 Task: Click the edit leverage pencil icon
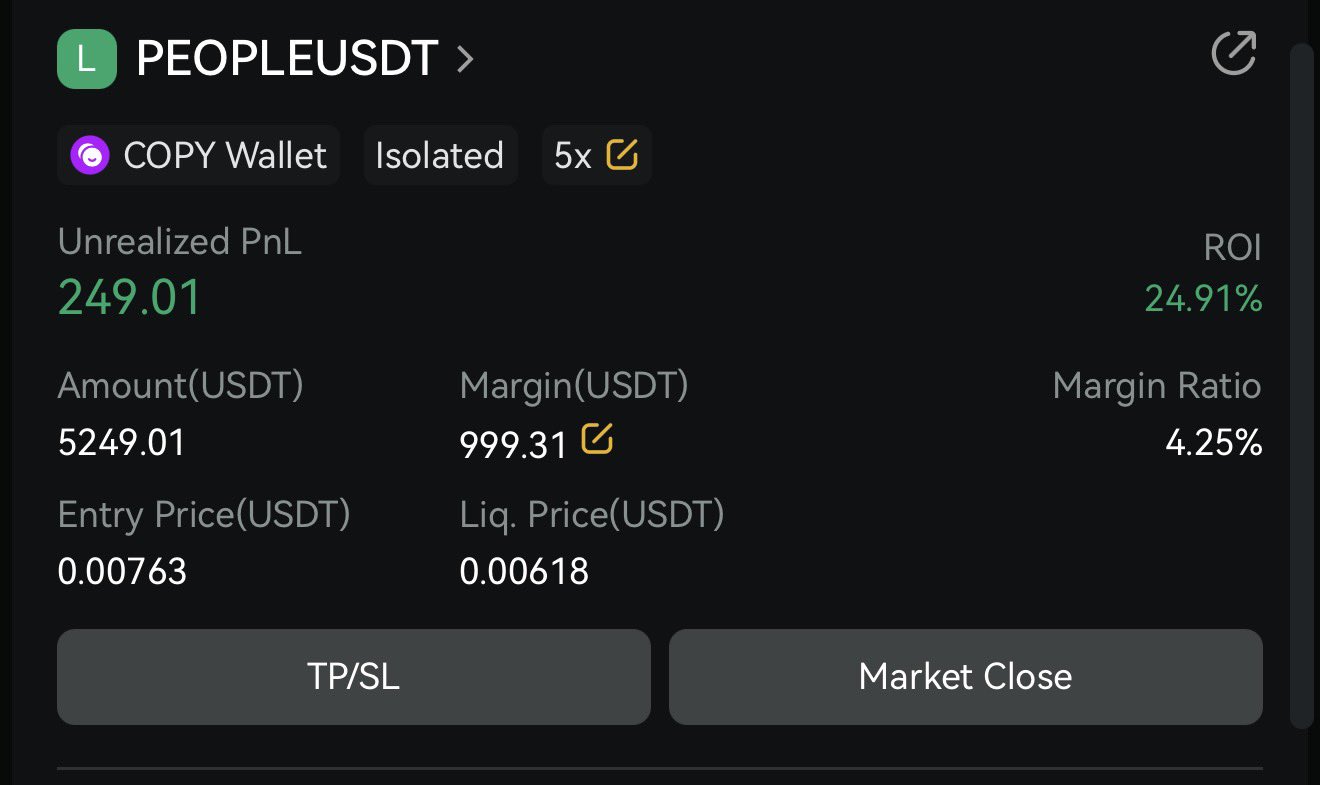[x=622, y=154]
